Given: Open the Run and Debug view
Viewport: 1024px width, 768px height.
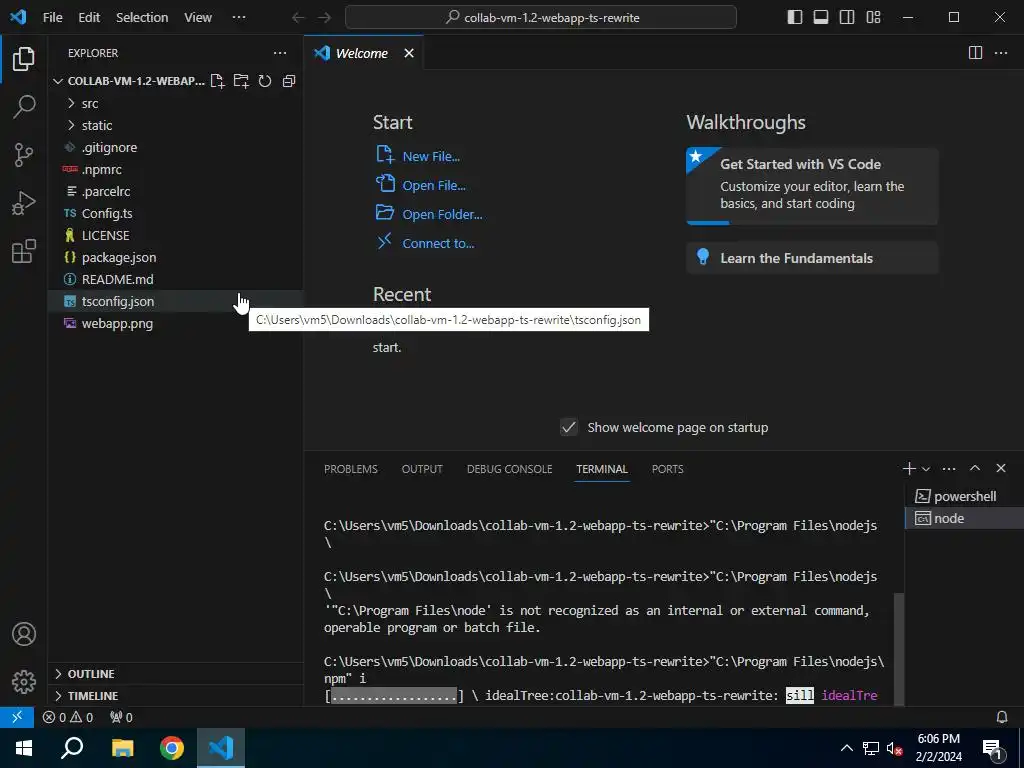Looking at the screenshot, I should click(24, 203).
